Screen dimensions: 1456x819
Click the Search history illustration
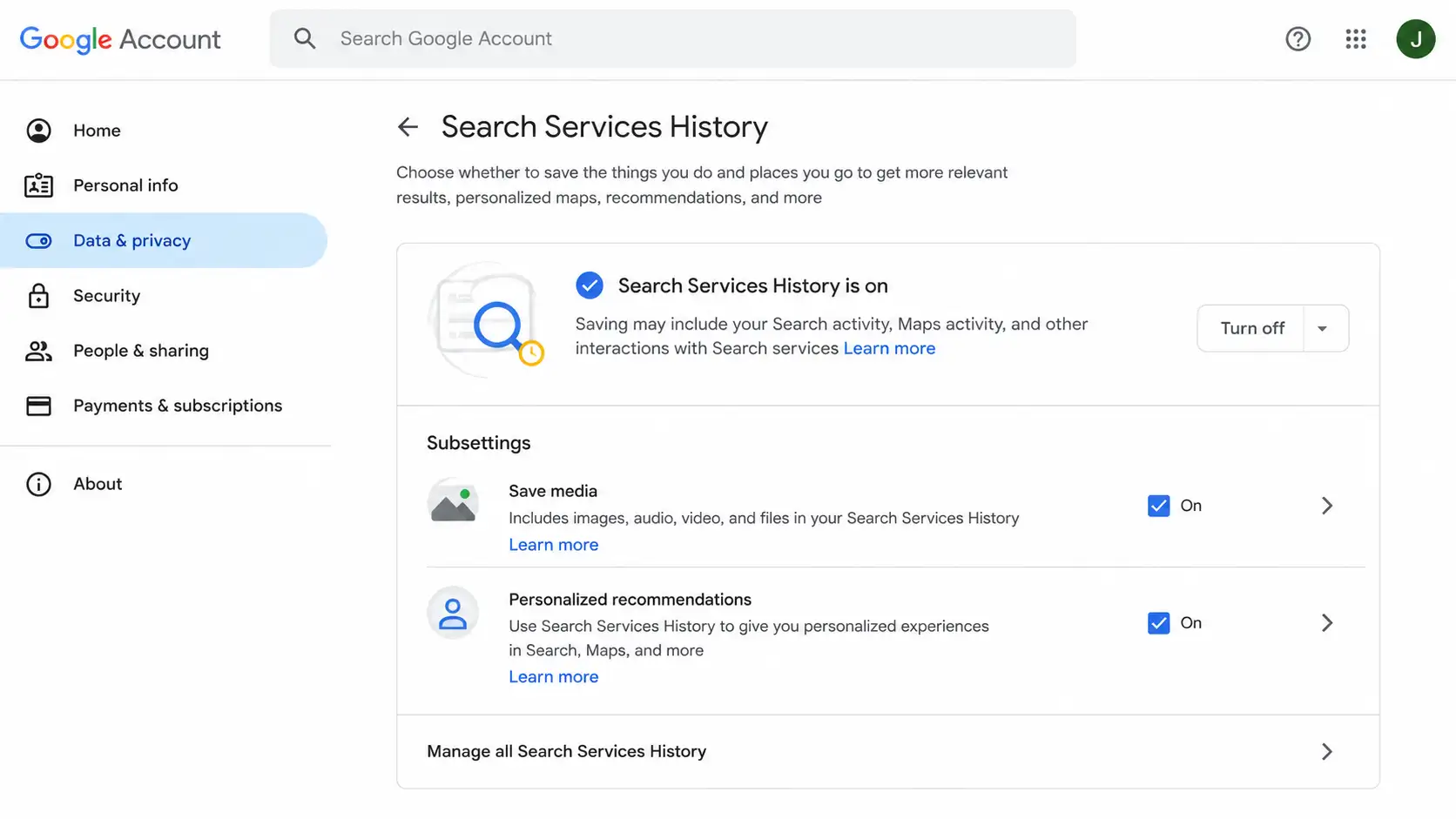point(486,319)
